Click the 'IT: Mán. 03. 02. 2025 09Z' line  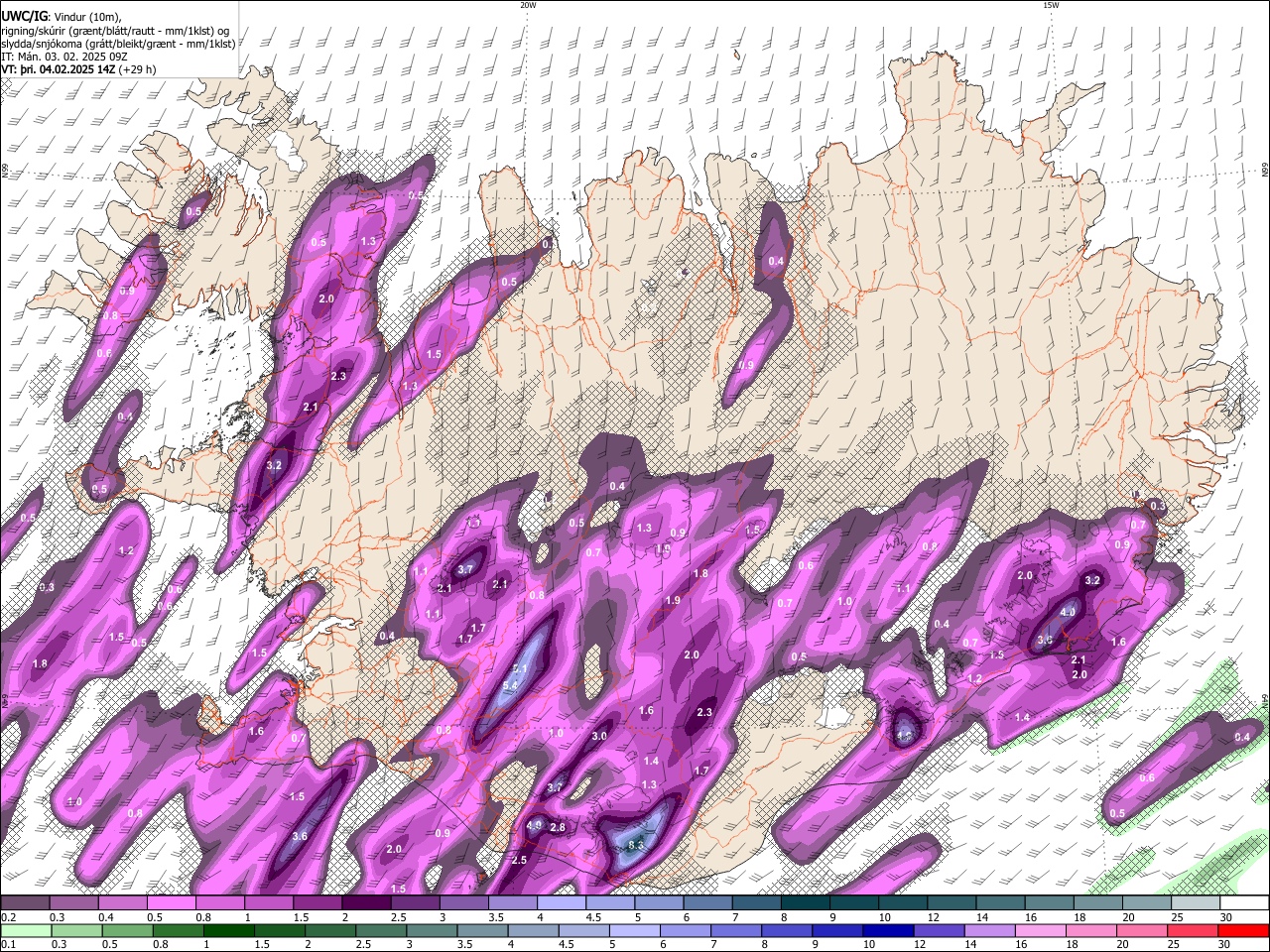pos(64,57)
